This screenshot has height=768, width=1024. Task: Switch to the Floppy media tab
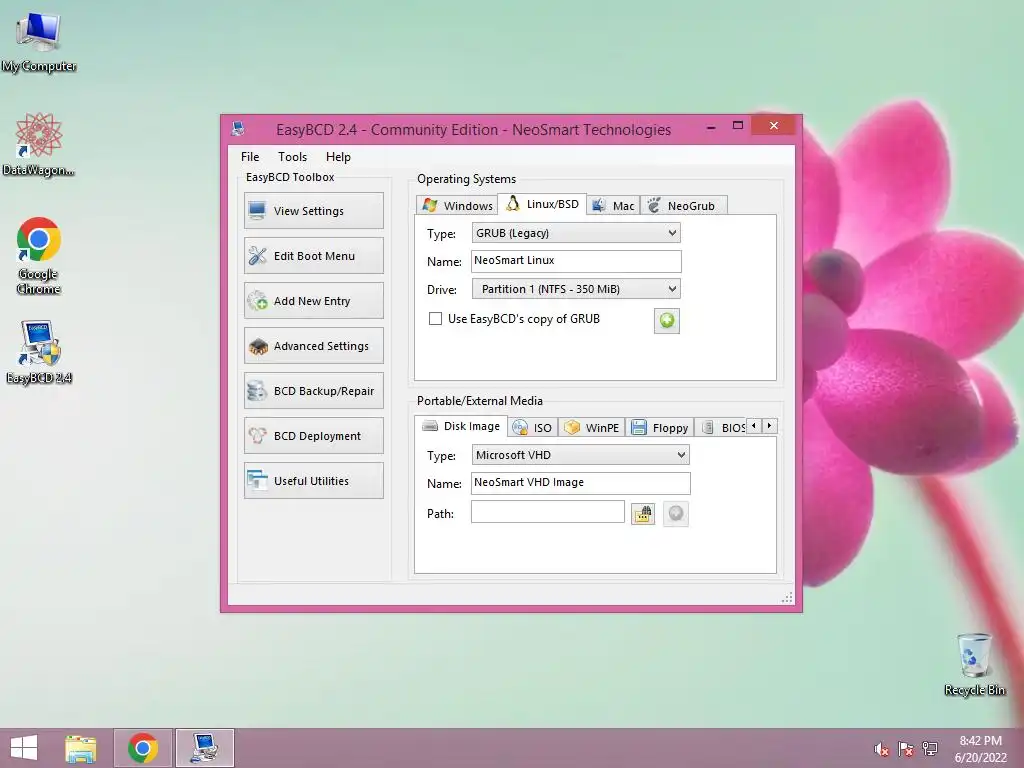click(660, 427)
